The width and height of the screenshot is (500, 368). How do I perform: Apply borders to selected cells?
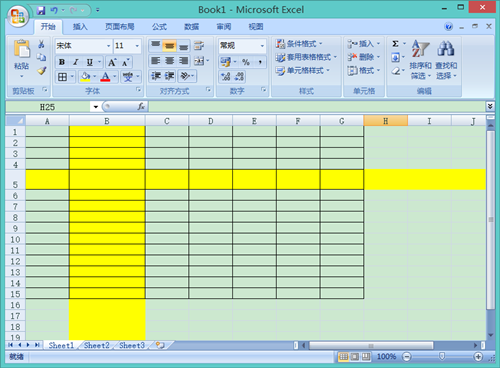tap(62, 77)
